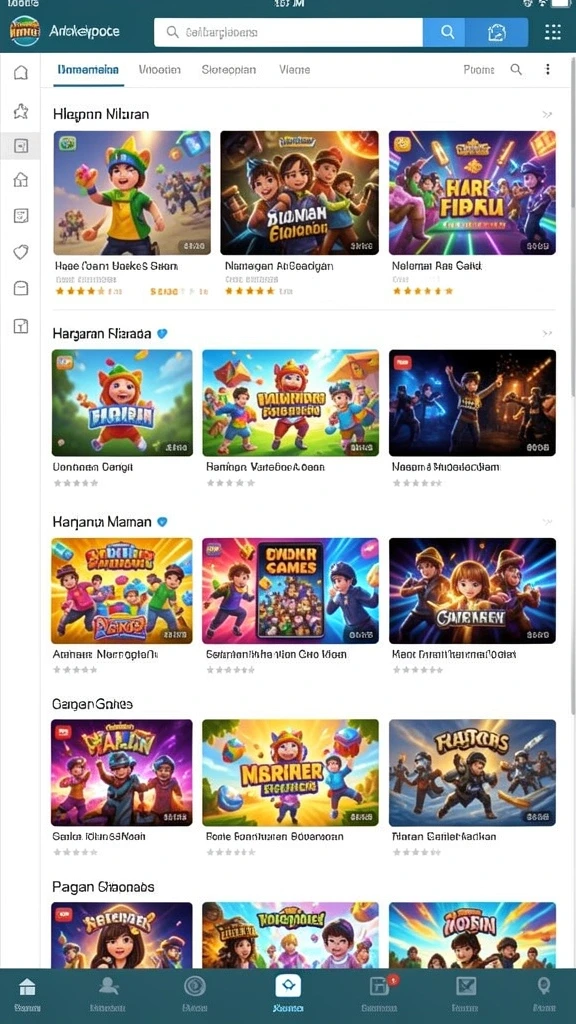Open the purple Malan game thumbnail
Image resolution: width=576 pixels, height=1024 pixels.
[x=122, y=773]
